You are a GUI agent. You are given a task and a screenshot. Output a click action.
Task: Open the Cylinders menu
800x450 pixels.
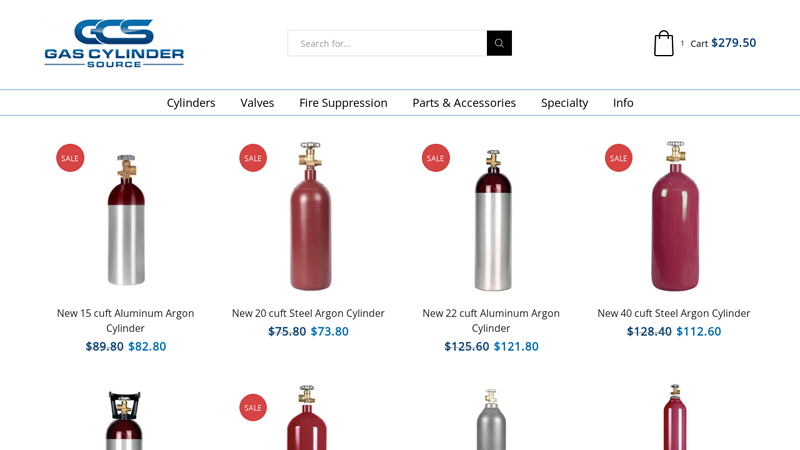click(191, 103)
